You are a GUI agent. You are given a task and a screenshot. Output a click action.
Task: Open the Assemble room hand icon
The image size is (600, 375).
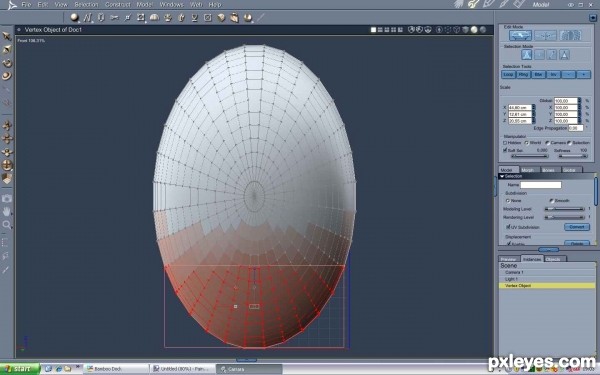click(x=459, y=4)
